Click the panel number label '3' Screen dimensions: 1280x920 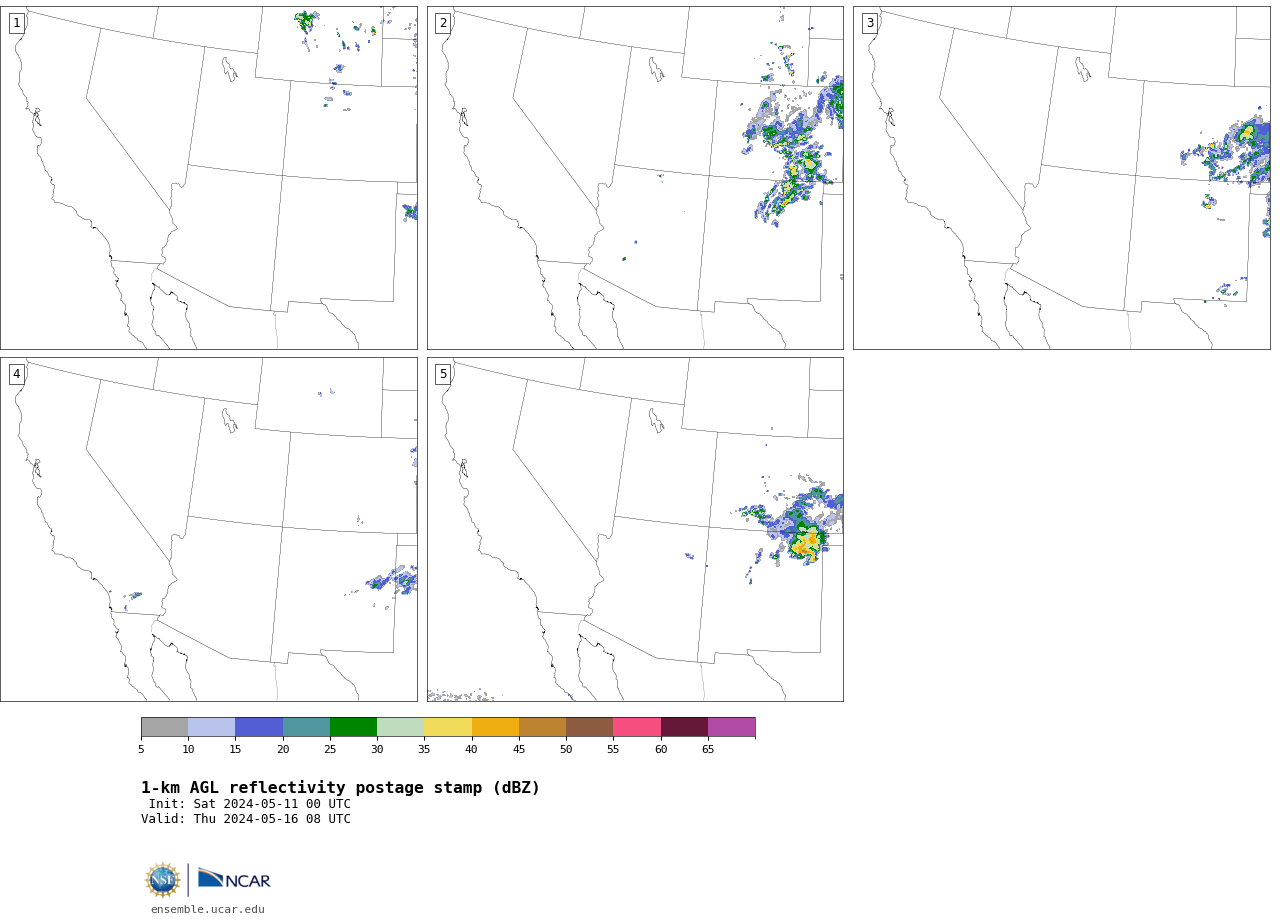pyautogui.click(x=869, y=23)
